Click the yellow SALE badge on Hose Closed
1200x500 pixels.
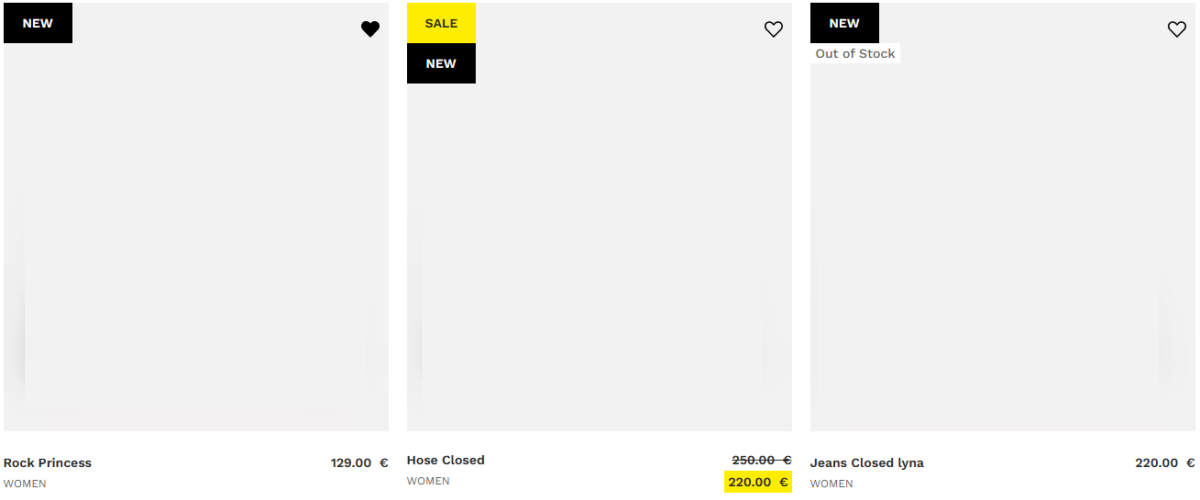(441, 23)
